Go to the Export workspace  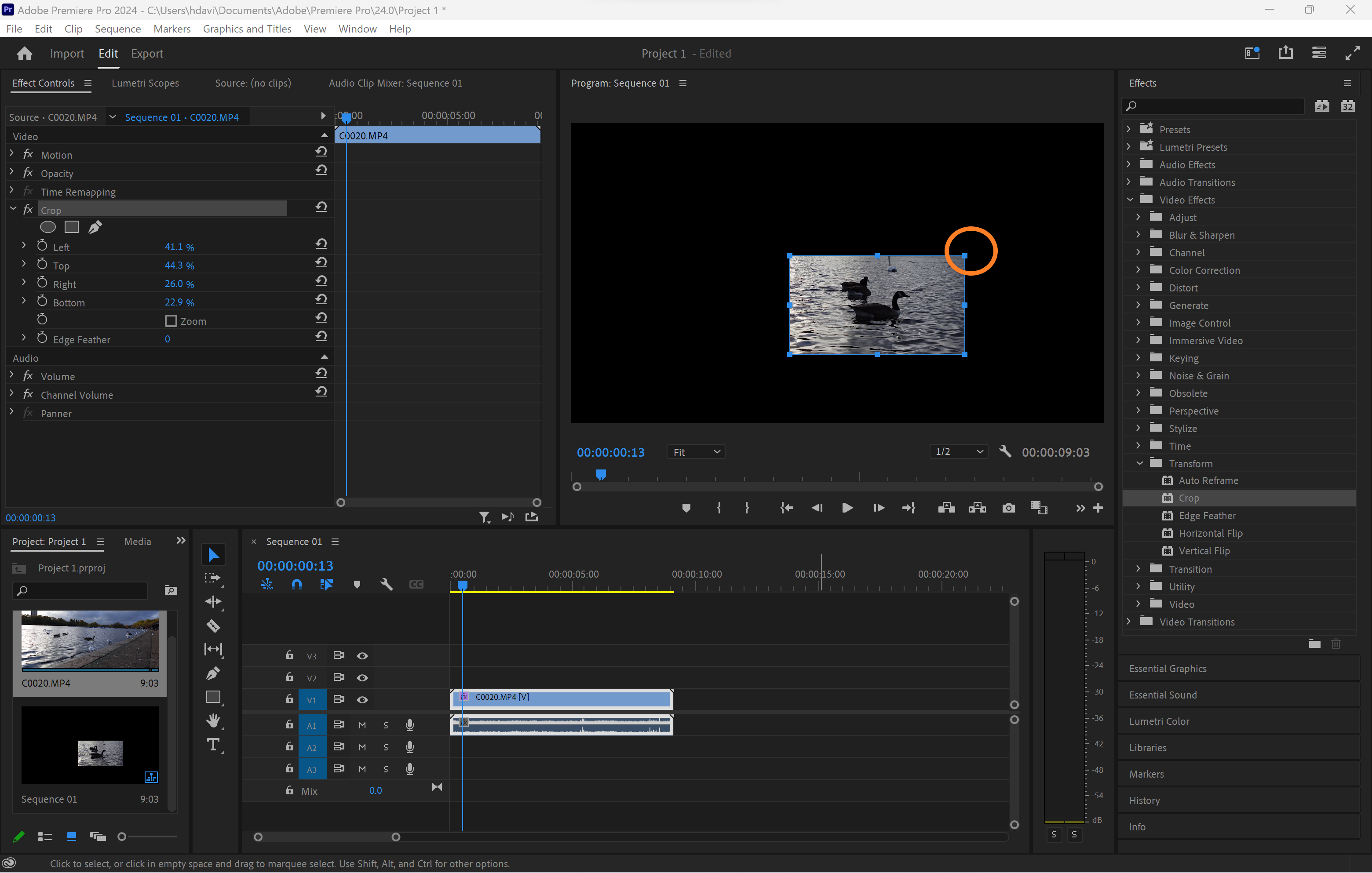point(147,53)
